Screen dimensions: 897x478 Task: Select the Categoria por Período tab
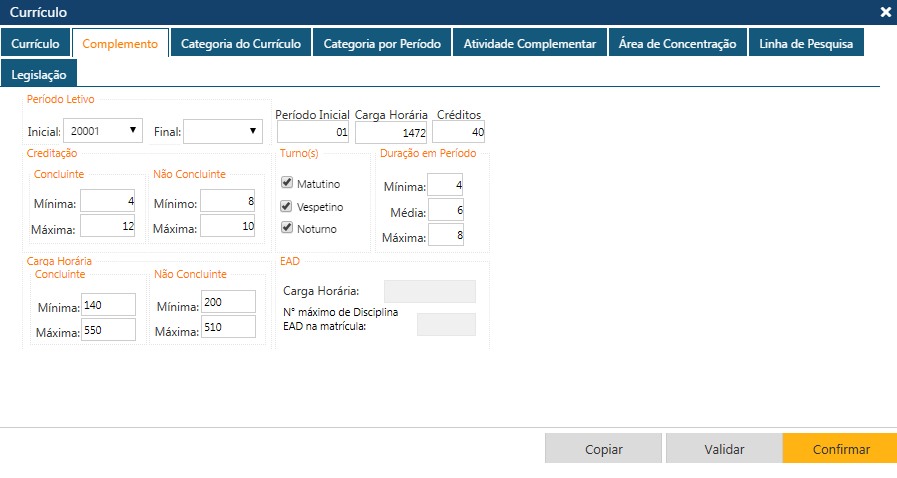(x=382, y=44)
